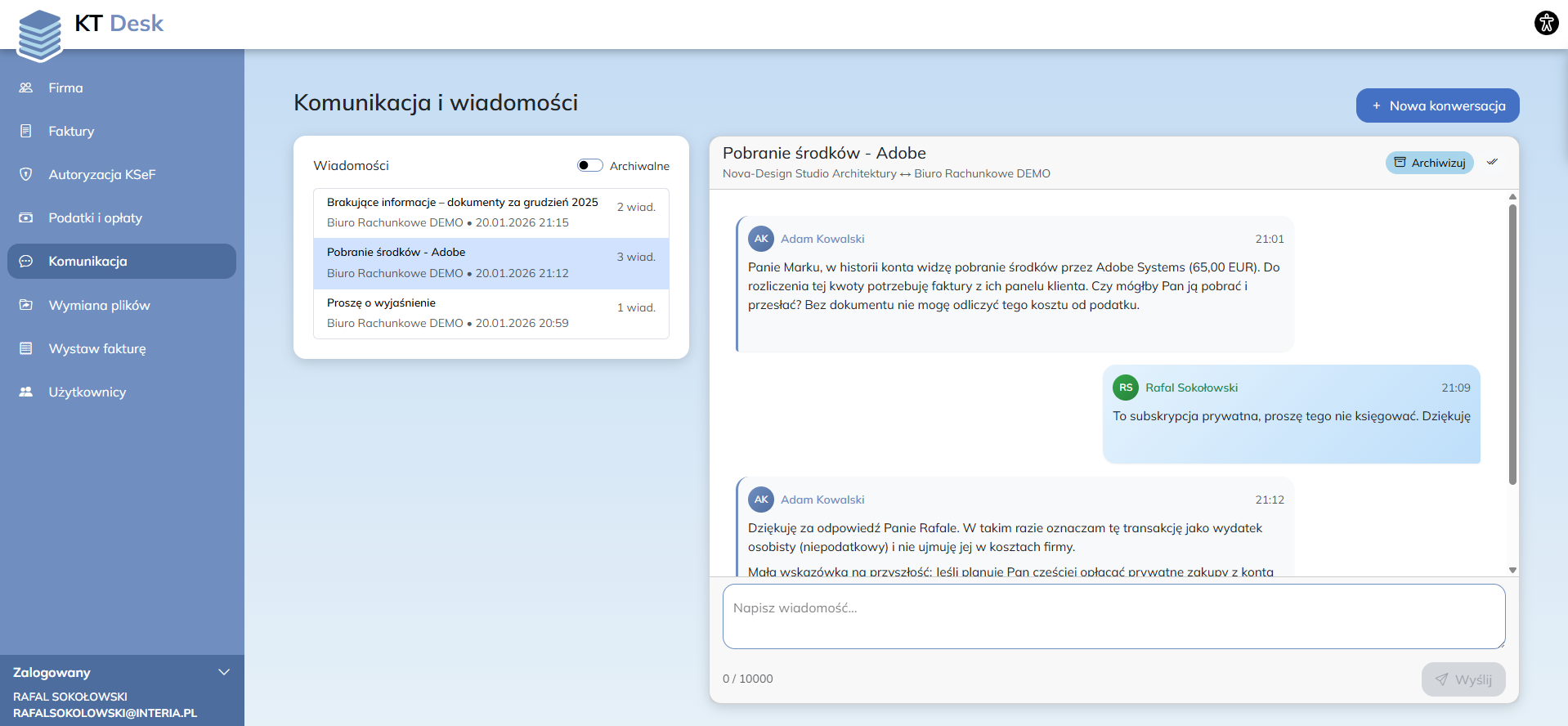The height and width of the screenshot is (726, 1568).
Task: Click the Wystaw fakturę icon
Action: pyautogui.click(x=26, y=348)
